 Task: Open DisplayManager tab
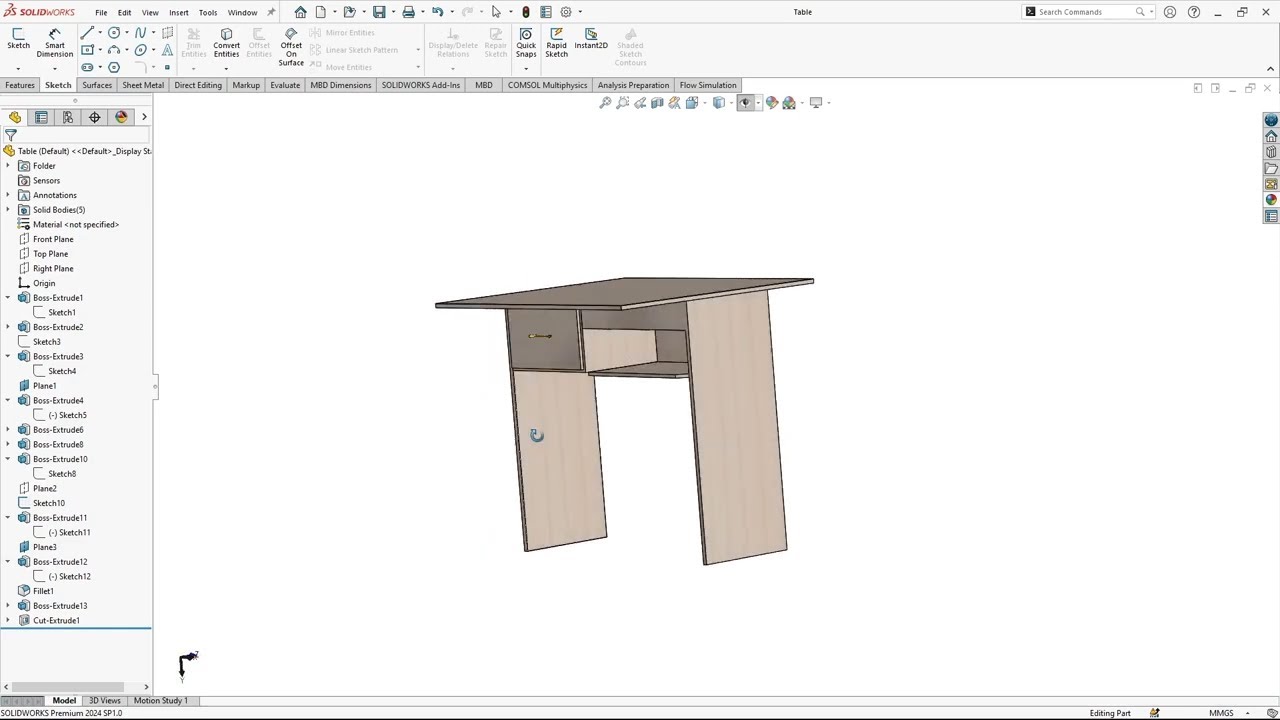121,117
